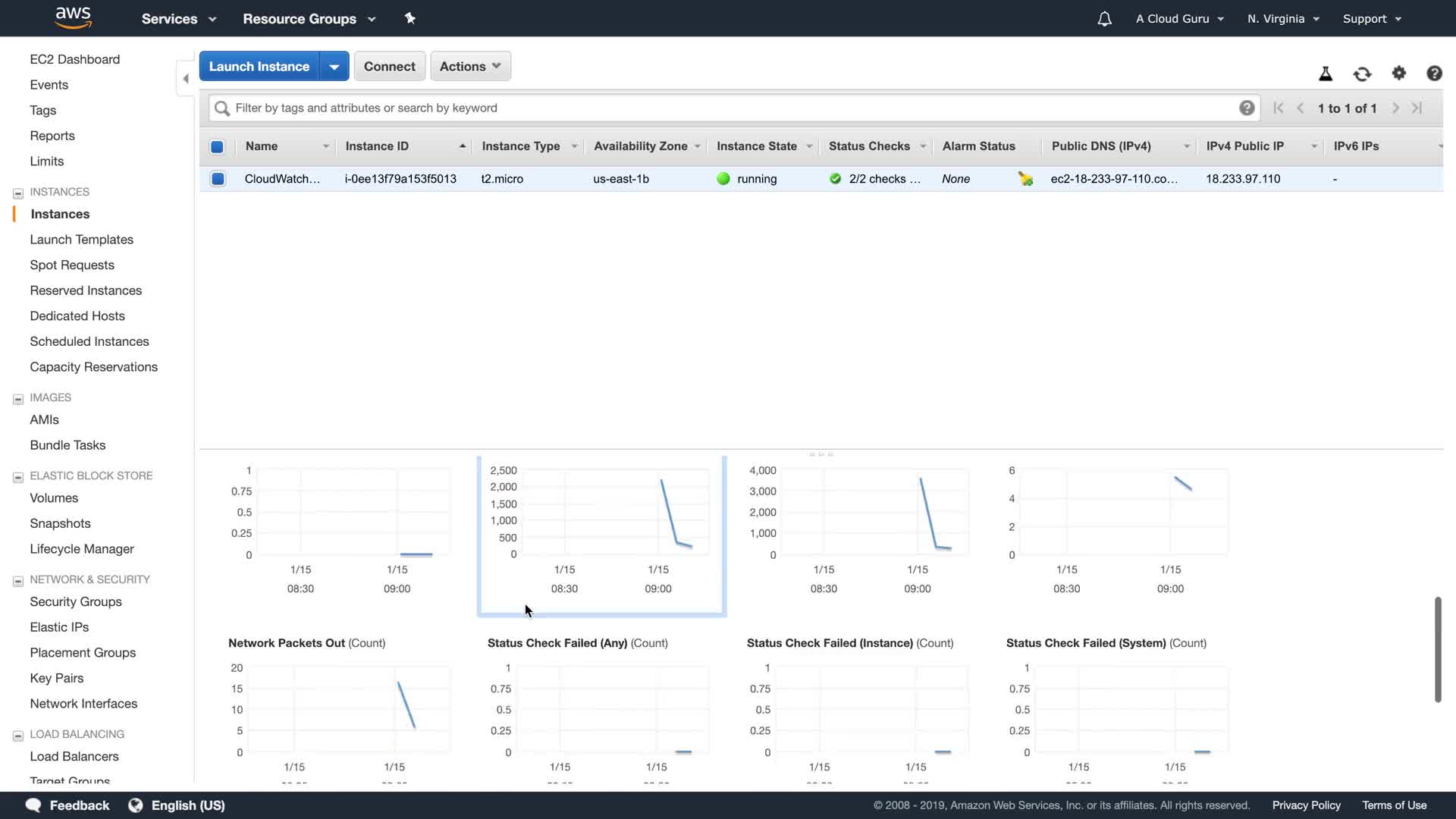Toggle the select-all instances checkbox
The height and width of the screenshot is (819, 1456).
pos(217,146)
